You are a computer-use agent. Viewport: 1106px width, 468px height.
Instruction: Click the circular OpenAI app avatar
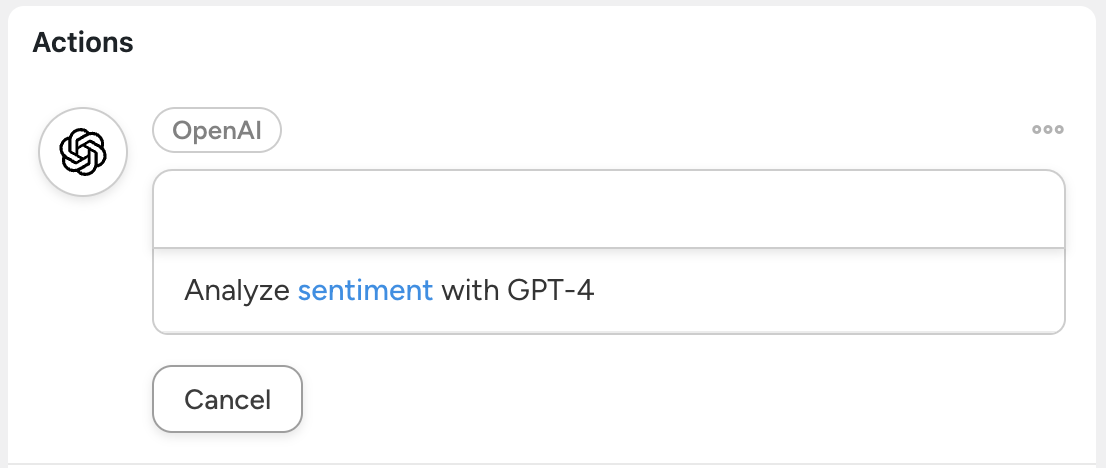[82, 152]
